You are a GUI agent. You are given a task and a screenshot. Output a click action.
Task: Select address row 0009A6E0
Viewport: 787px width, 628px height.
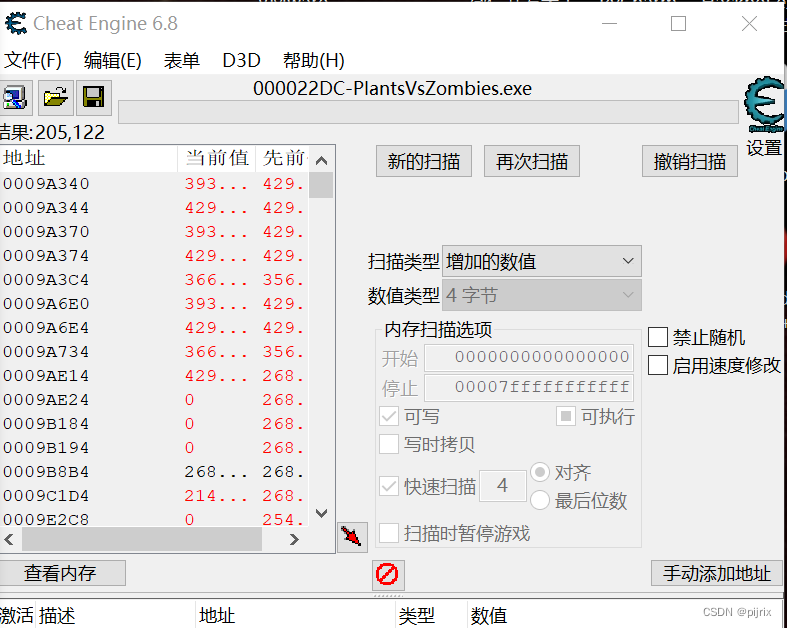point(154,304)
